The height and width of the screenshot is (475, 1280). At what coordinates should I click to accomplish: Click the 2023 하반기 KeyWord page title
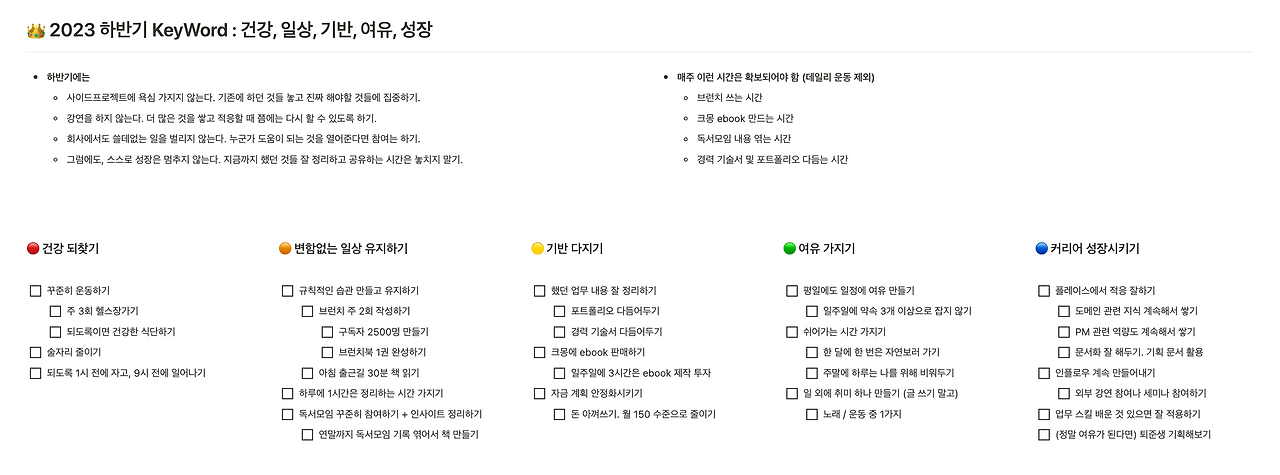pyautogui.click(x=241, y=31)
